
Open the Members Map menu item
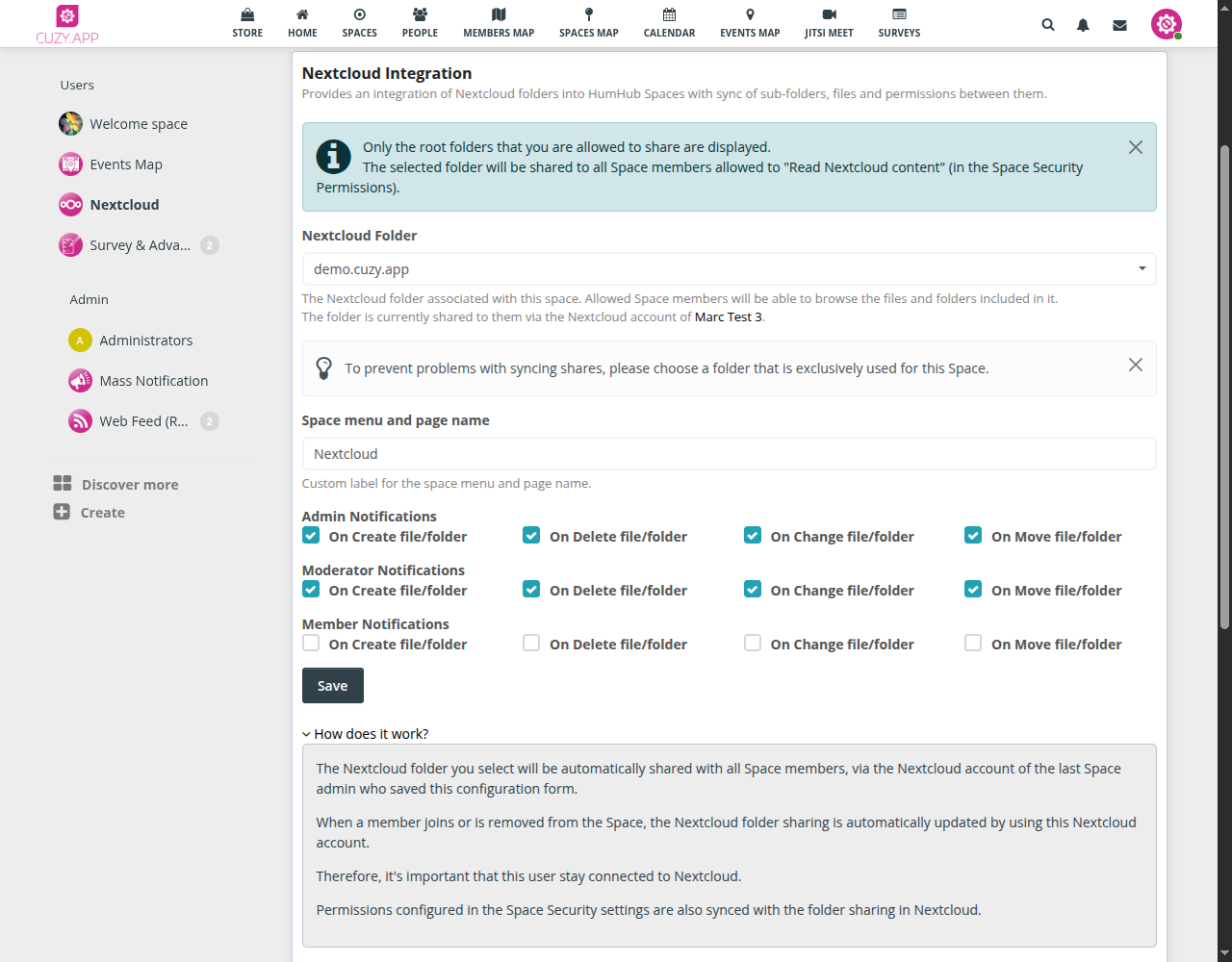coord(499,23)
